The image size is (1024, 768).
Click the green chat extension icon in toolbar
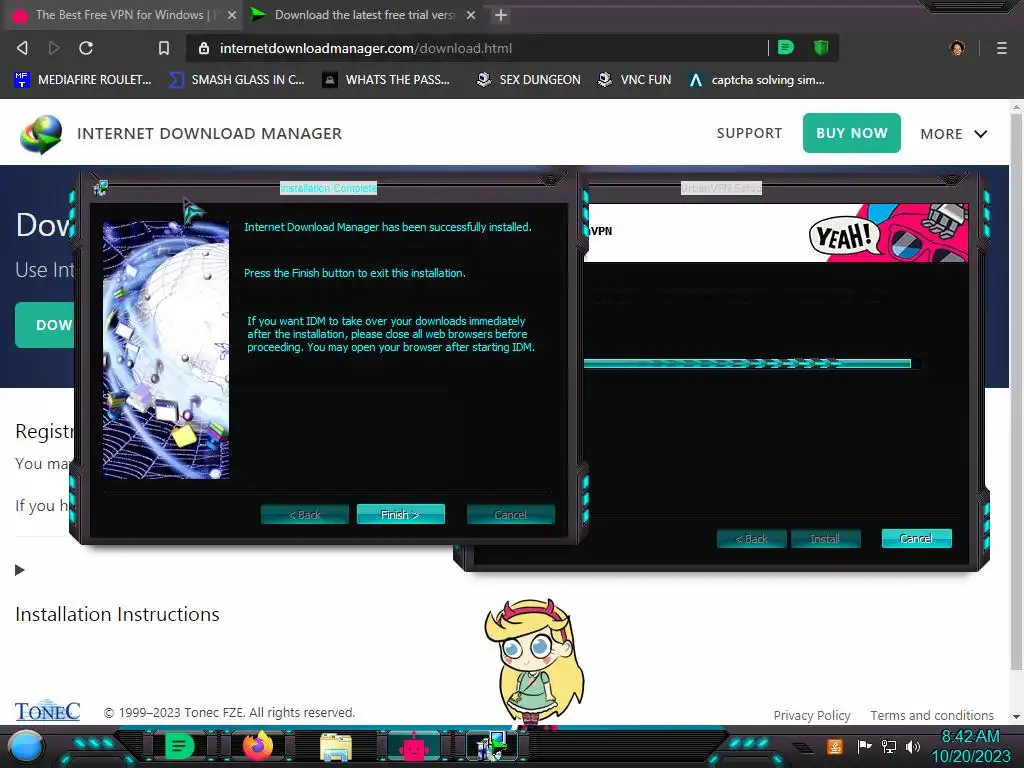pyautogui.click(x=786, y=48)
